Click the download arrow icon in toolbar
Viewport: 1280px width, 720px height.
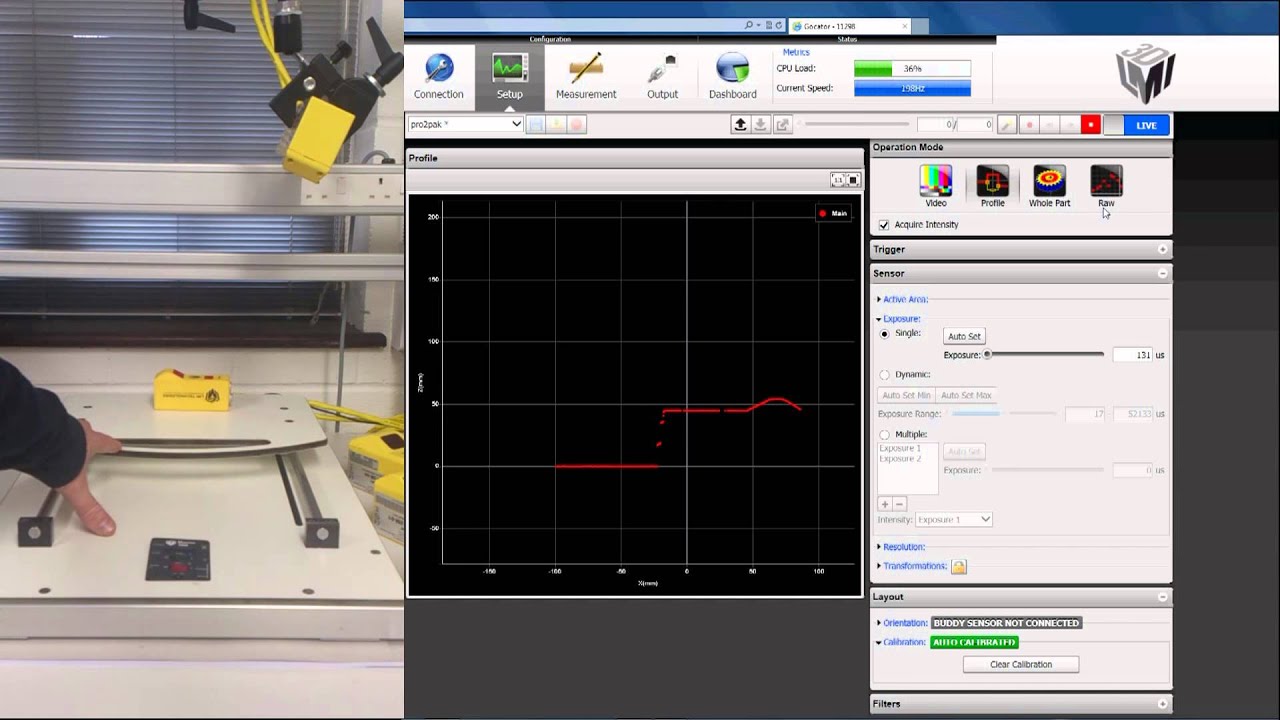click(761, 124)
